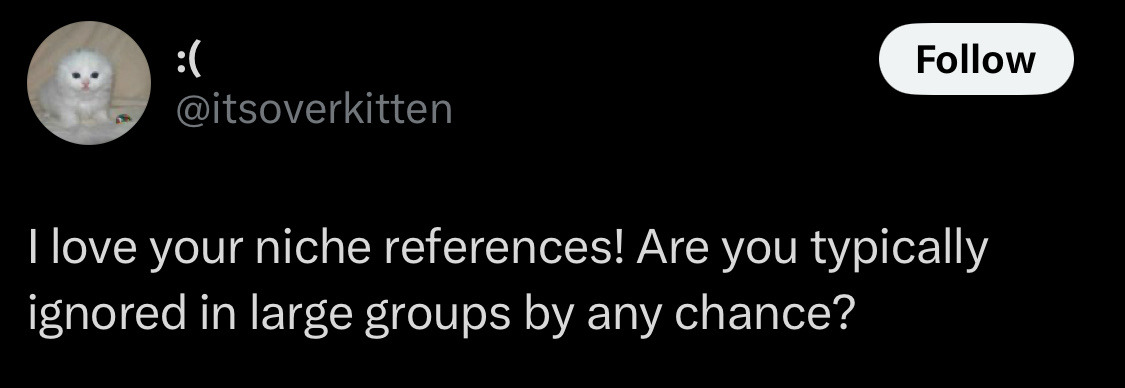
Task: Click the small colorful toy in the avatar
Action: [123, 118]
